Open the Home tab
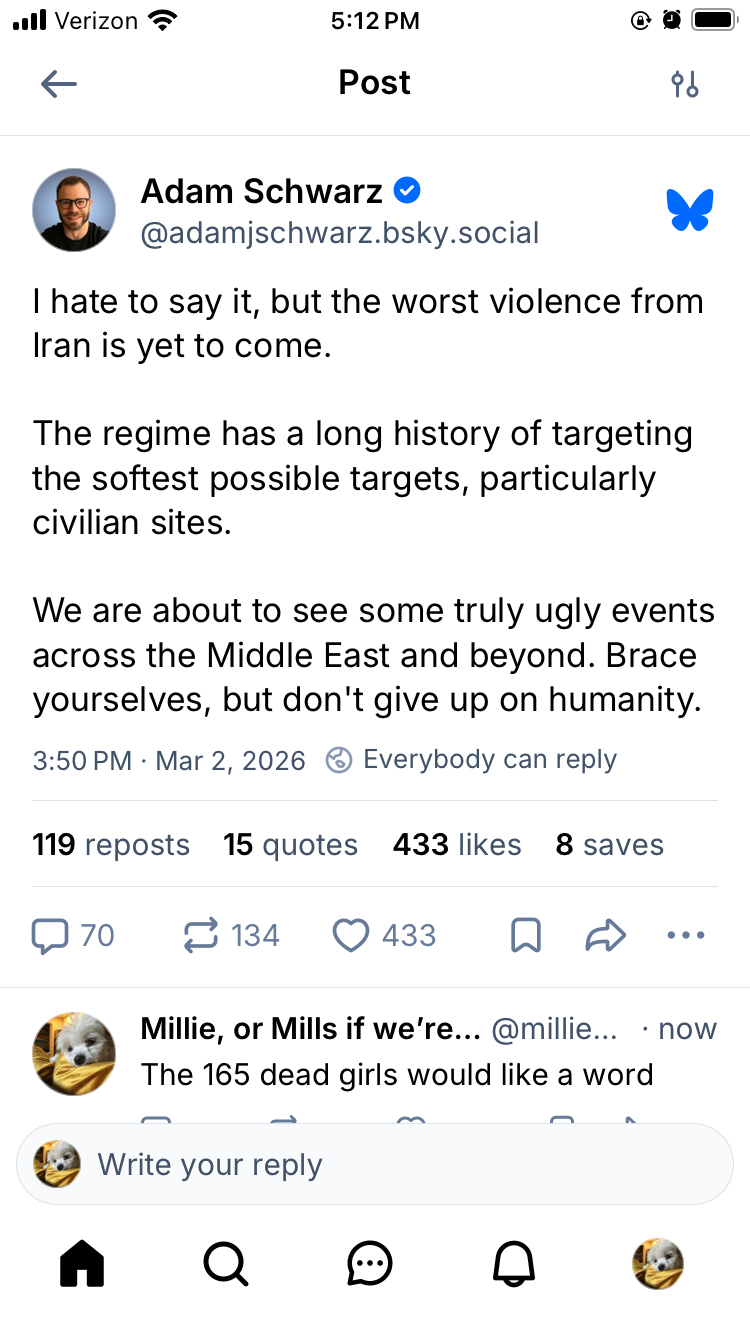 [82, 1264]
